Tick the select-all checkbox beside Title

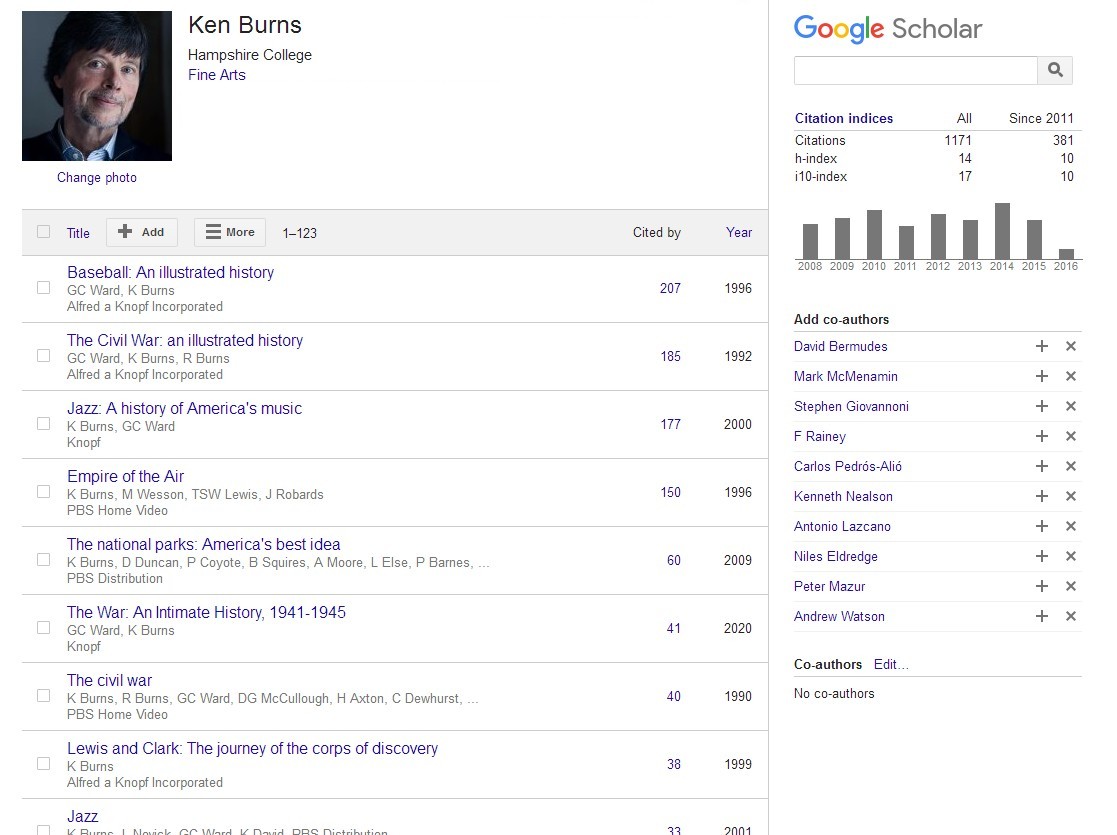coord(43,232)
